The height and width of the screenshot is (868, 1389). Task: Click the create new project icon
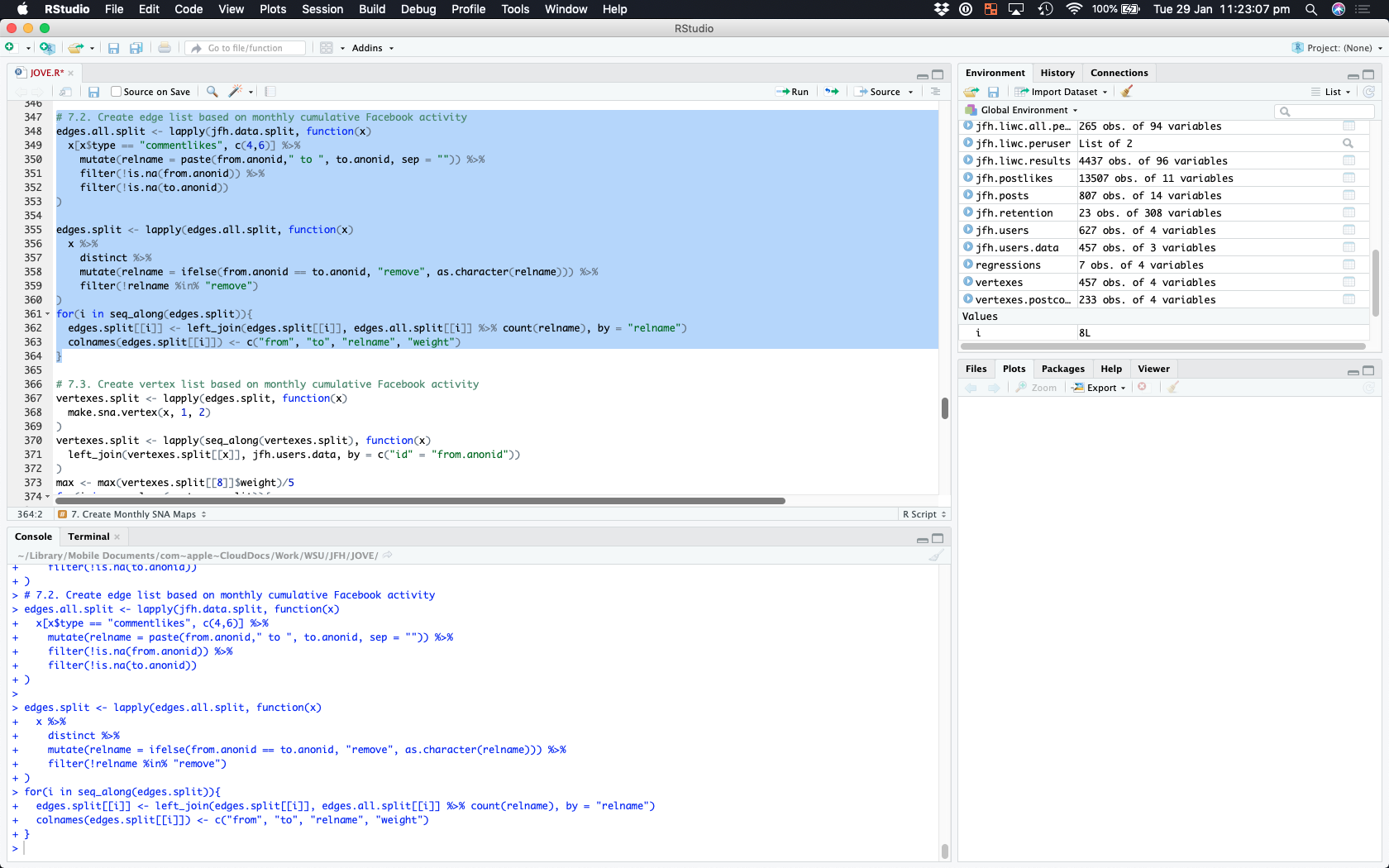tap(47, 48)
